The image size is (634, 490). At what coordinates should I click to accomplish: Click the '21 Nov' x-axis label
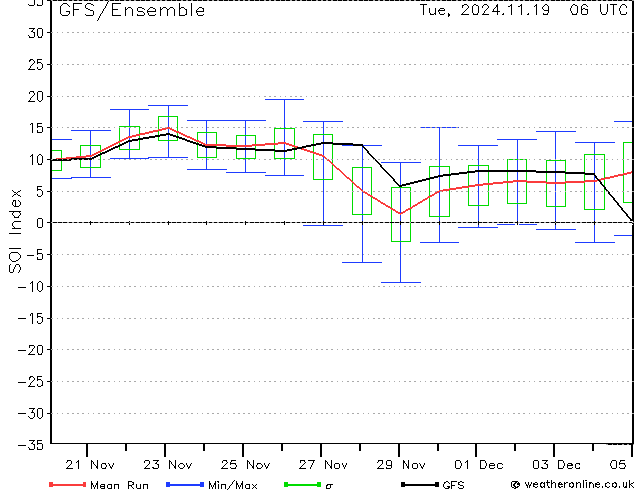(90, 465)
